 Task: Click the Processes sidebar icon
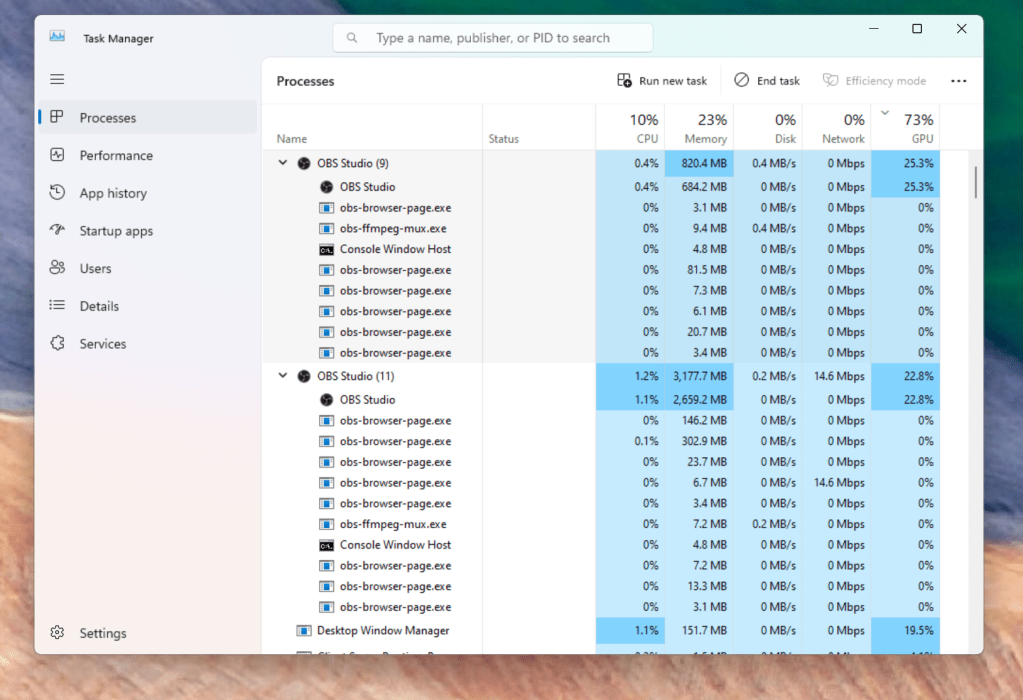[57, 117]
